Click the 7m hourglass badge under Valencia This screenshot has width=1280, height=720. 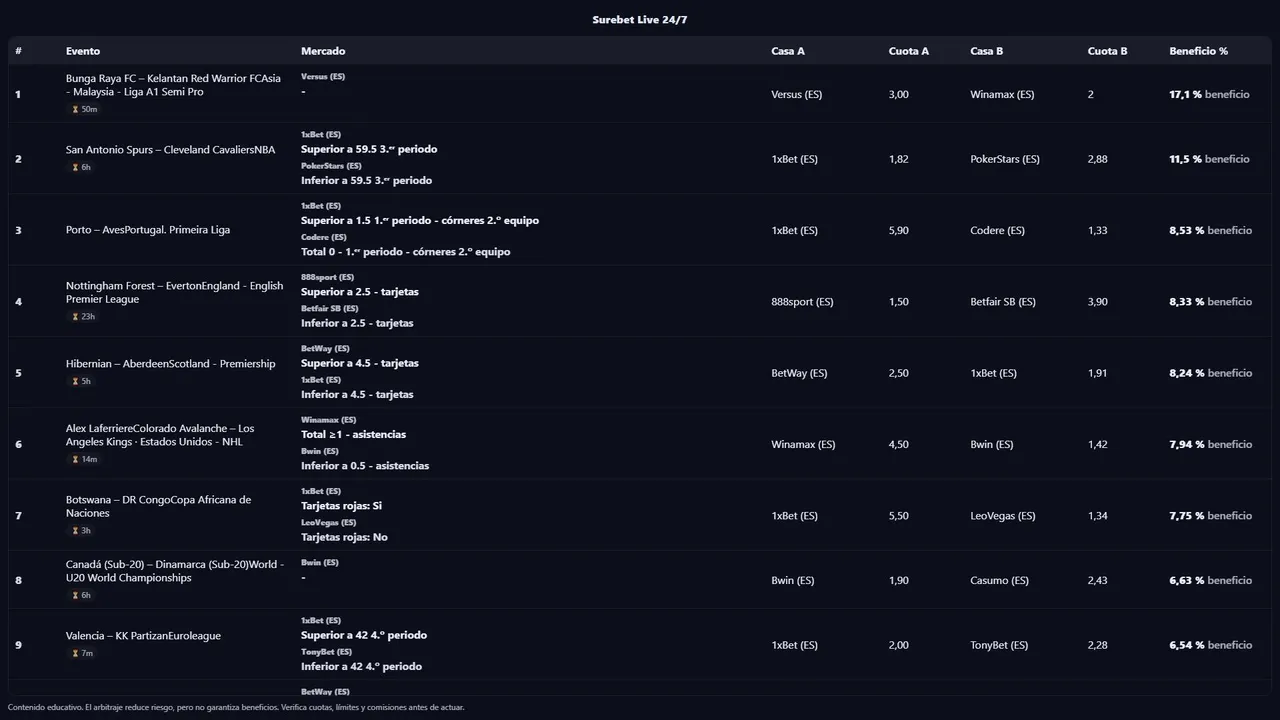point(82,653)
